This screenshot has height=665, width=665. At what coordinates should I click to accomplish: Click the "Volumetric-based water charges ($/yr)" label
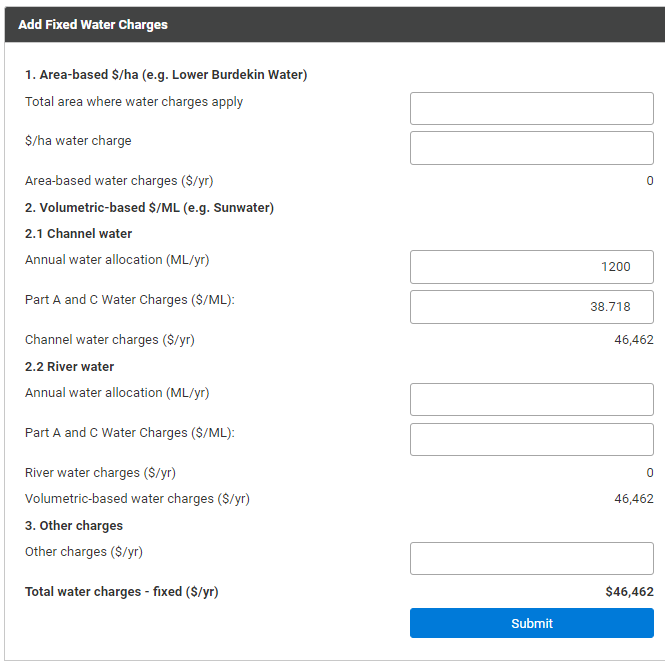click(137, 499)
